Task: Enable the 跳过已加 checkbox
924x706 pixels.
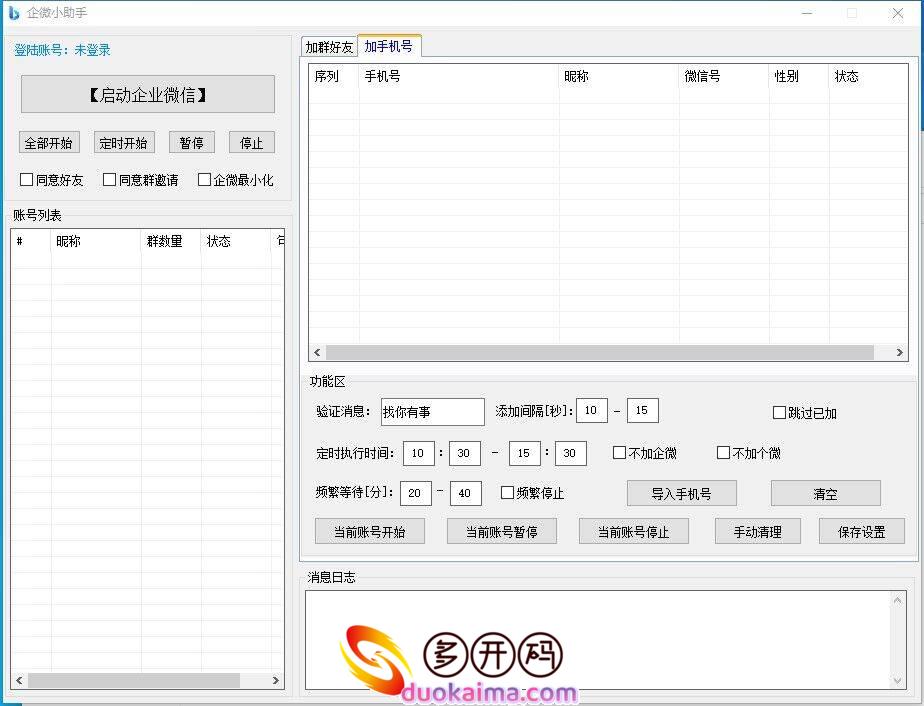Action: point(780,413)
